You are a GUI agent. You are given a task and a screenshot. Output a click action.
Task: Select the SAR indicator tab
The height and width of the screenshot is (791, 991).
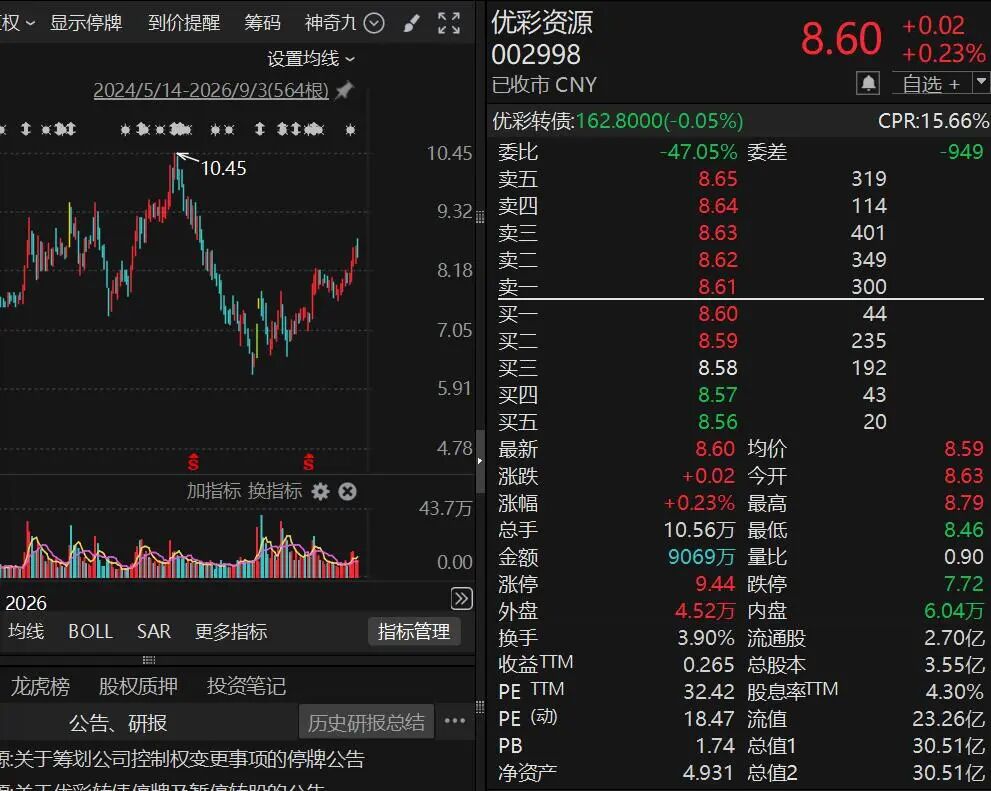pos(154,631)
